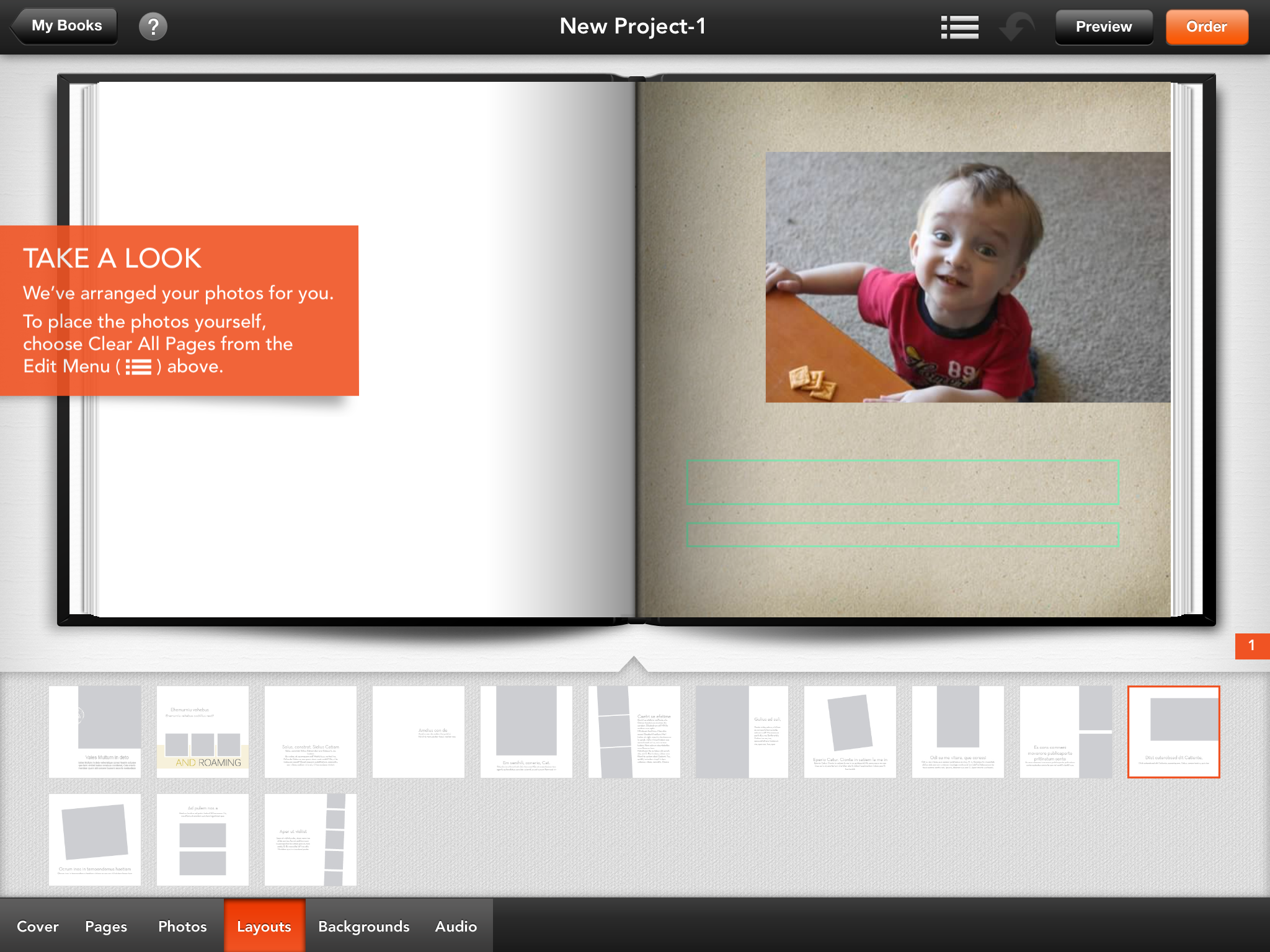The height and width of the screenshot is (952, 1270).
Task: Click the lower thin green text box
Action: (x=902, y=534)
